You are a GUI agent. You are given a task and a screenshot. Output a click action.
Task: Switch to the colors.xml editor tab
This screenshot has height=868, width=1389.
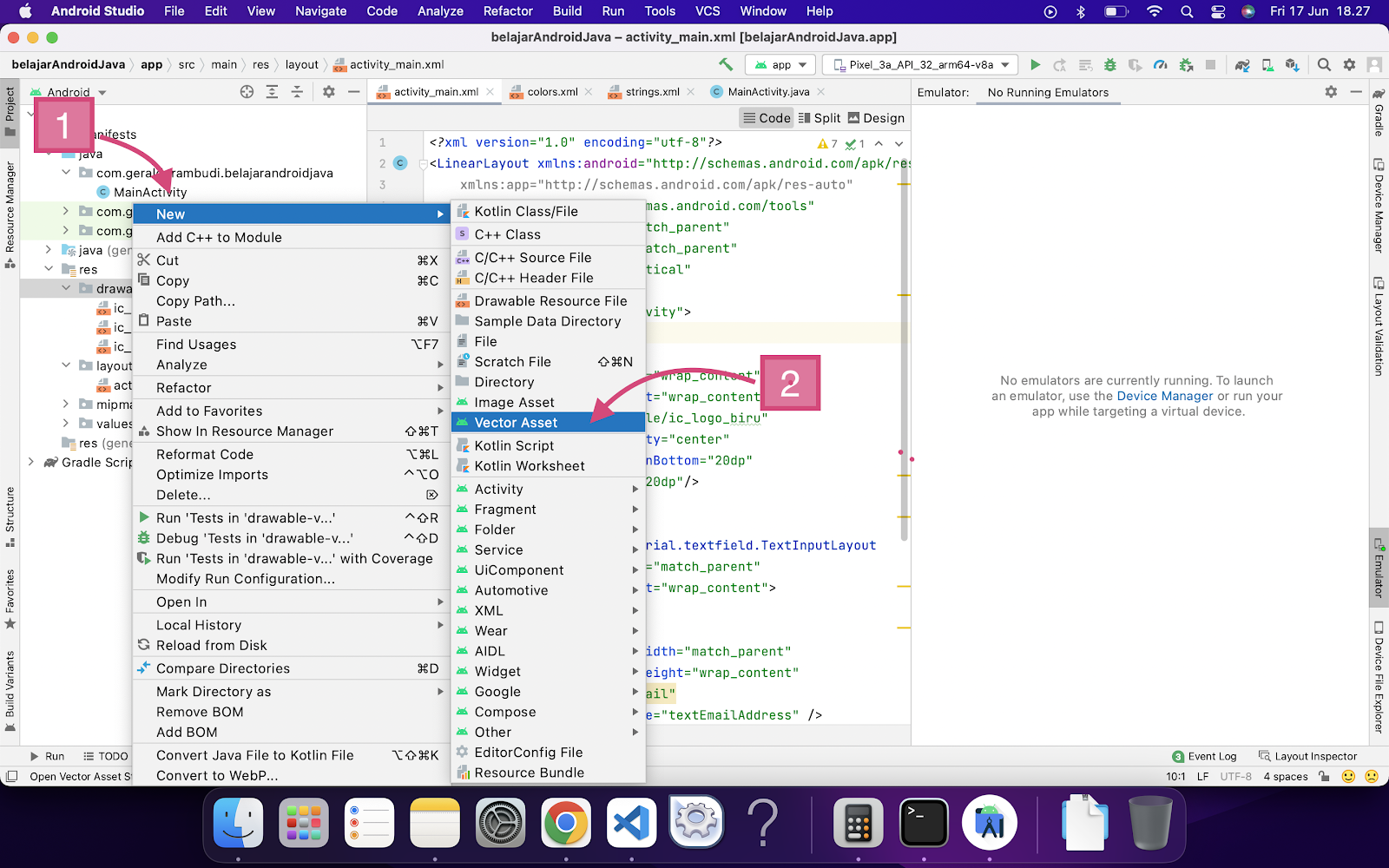(x=552, y=92)
